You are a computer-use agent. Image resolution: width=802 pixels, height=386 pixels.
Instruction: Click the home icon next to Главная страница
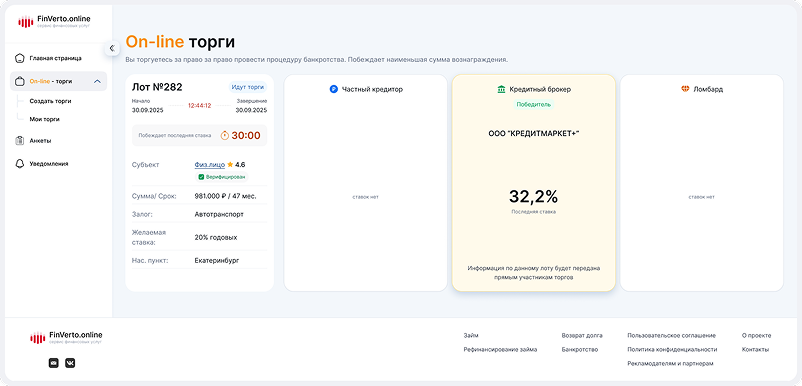click(x=19, y=58)
